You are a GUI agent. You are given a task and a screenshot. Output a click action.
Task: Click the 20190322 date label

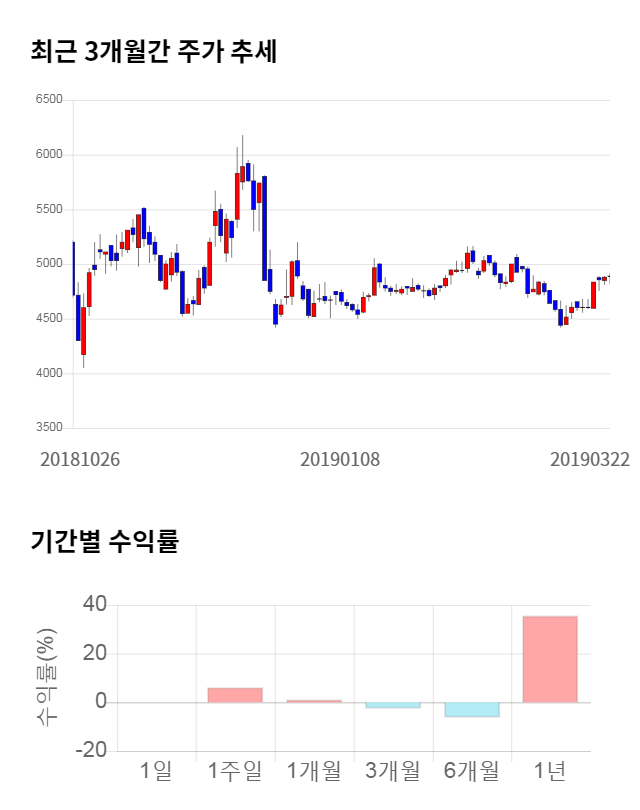tap(589, 459)
